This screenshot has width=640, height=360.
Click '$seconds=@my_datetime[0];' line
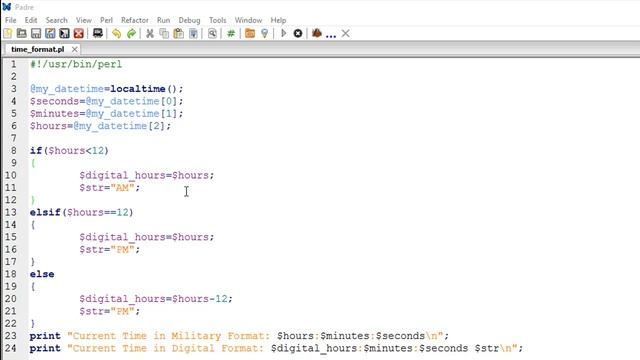point(107,101)
